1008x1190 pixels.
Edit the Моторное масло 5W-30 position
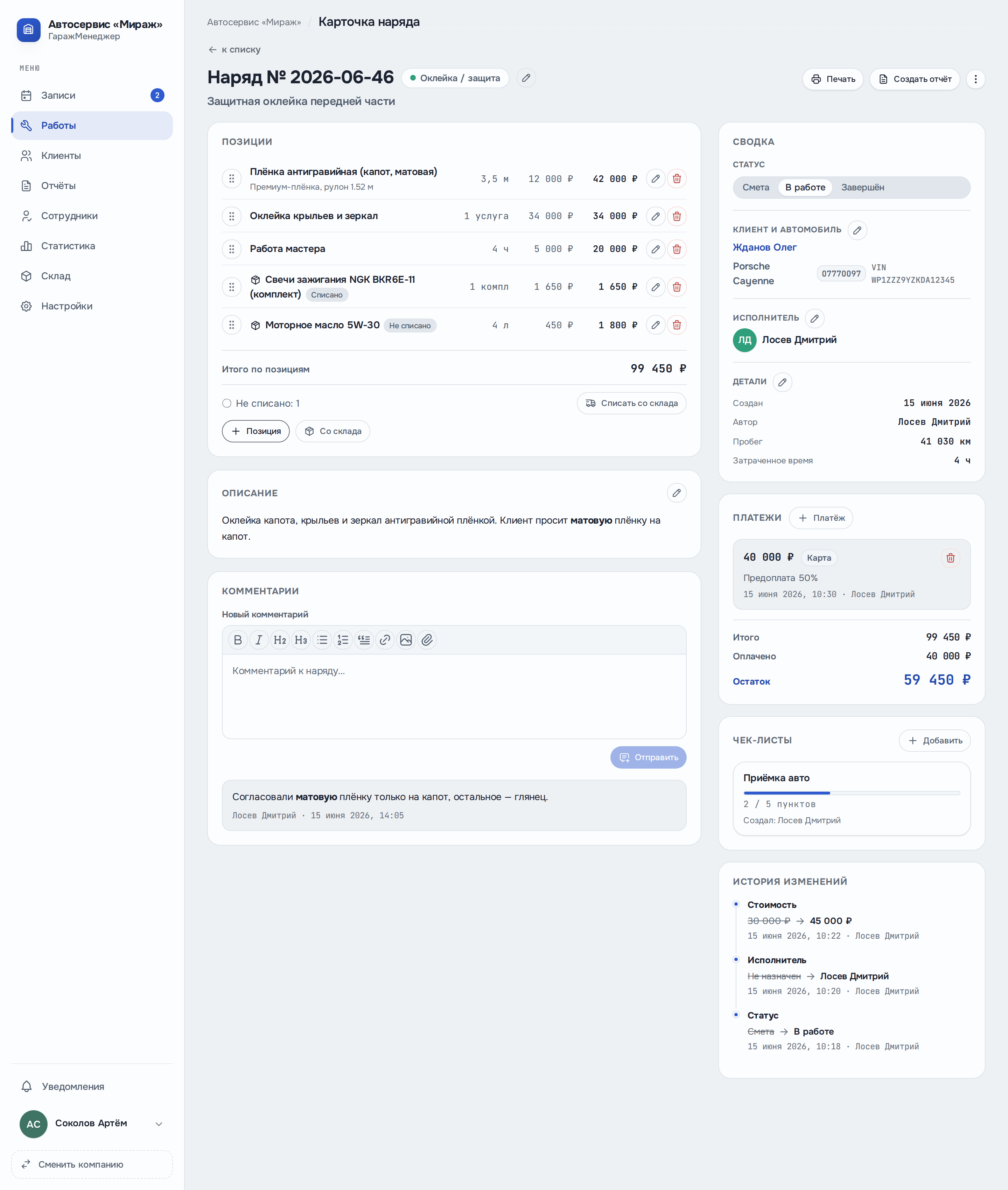coord(656,325)
